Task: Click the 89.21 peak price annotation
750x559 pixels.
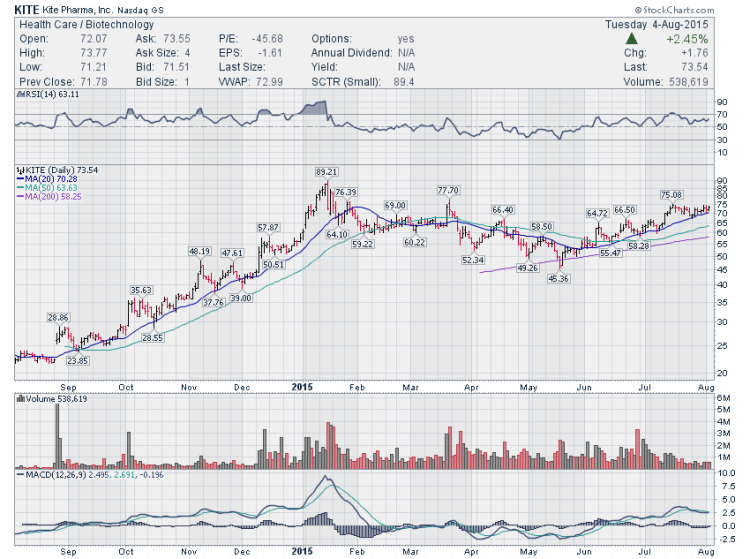Action: (x=327, y=172)
